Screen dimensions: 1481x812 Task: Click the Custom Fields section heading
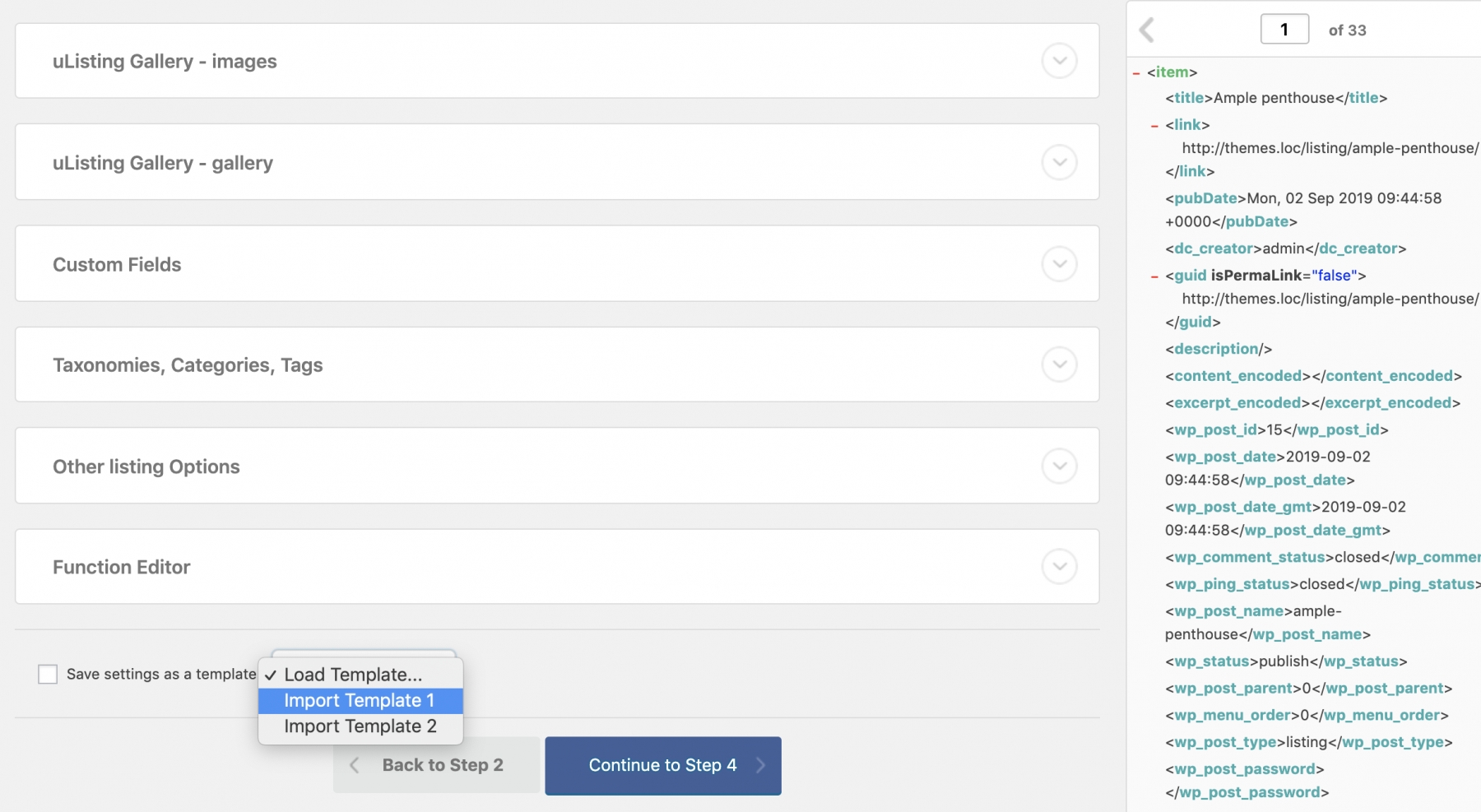point(117,265)
